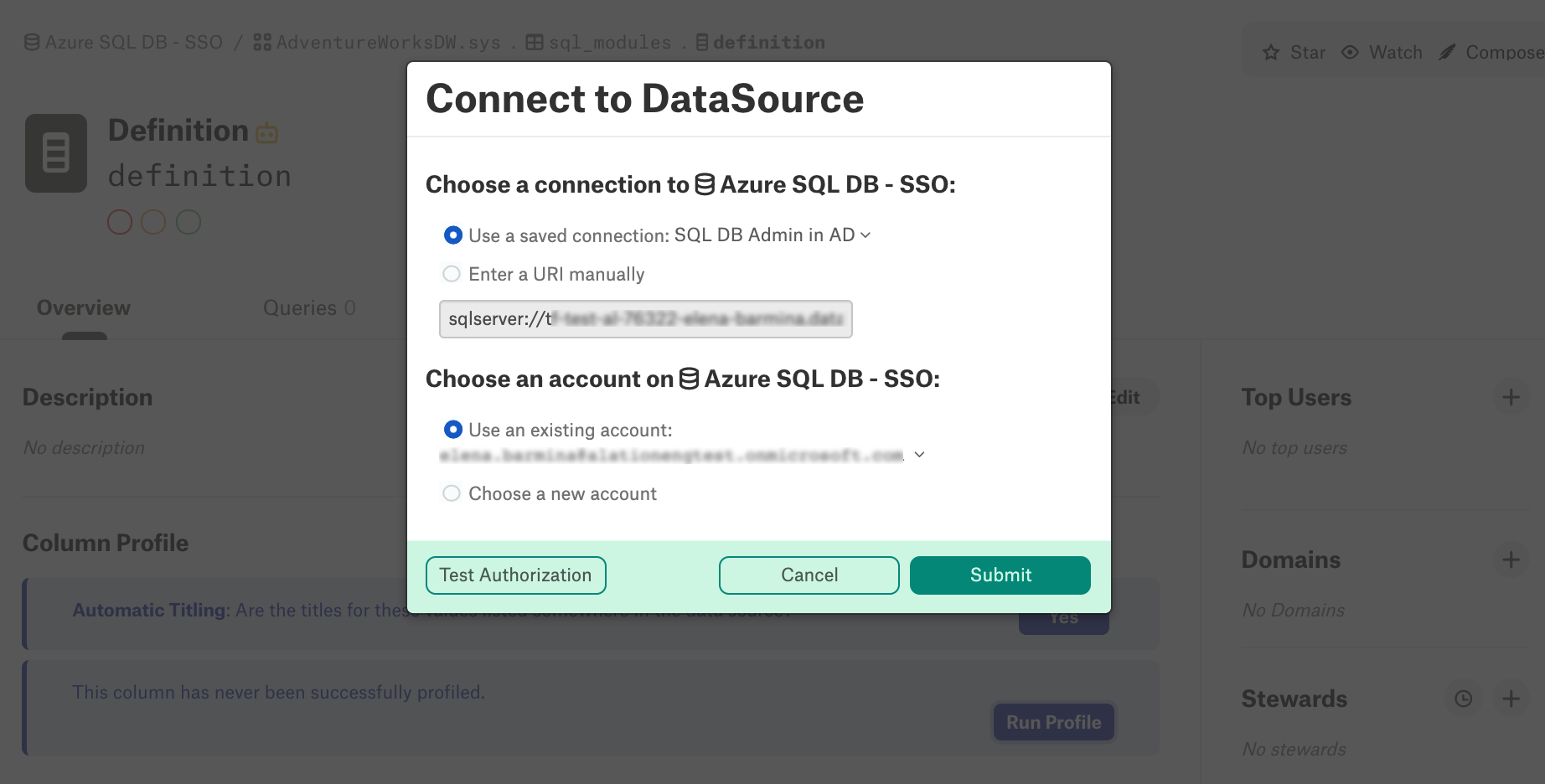
Task: Click database icon in dialog account heading
Action: point(689,379)
